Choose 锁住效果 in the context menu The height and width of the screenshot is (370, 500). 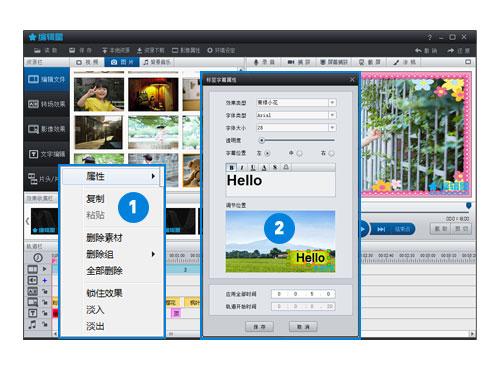point(104,293)
